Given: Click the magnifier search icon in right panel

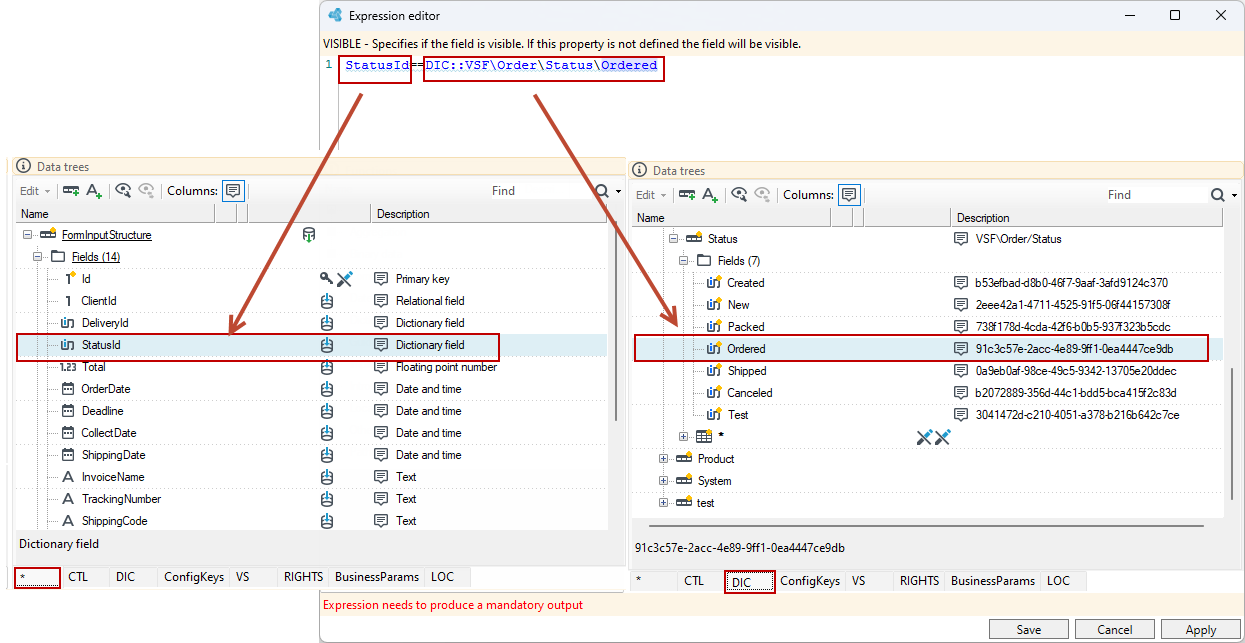Looking at the screenshot, I should click(x=1218, y=194).
